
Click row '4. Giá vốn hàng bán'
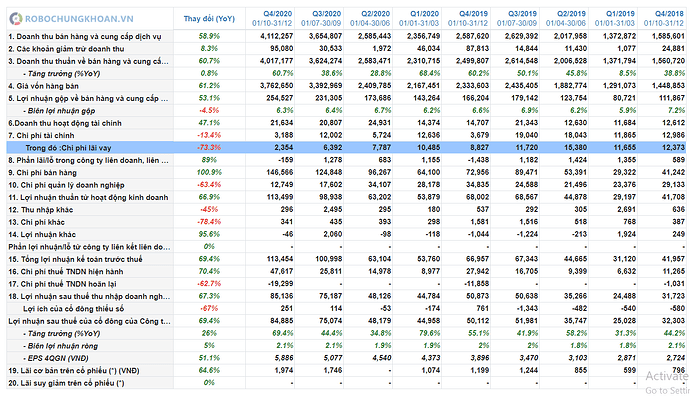click(x=346, y=86)
